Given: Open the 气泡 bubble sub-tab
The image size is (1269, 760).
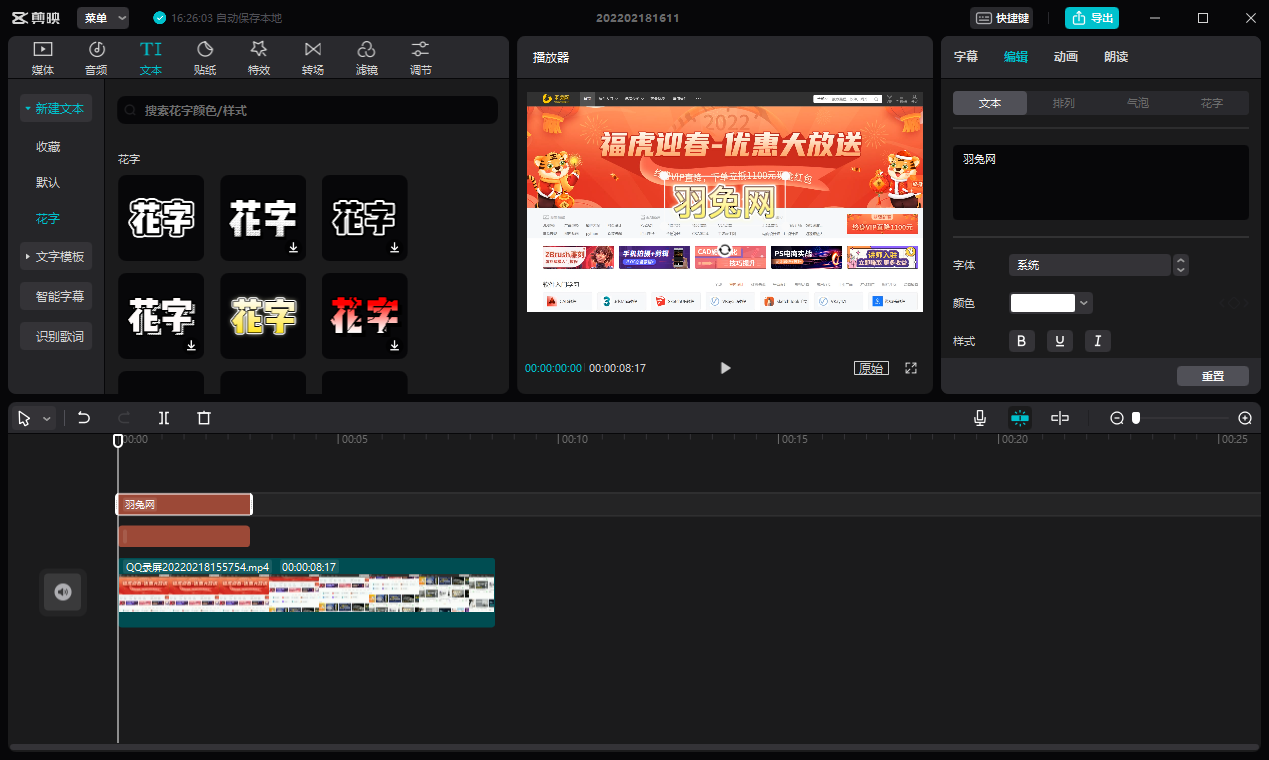Looking at the screenshot, I should coord(1138,103).
